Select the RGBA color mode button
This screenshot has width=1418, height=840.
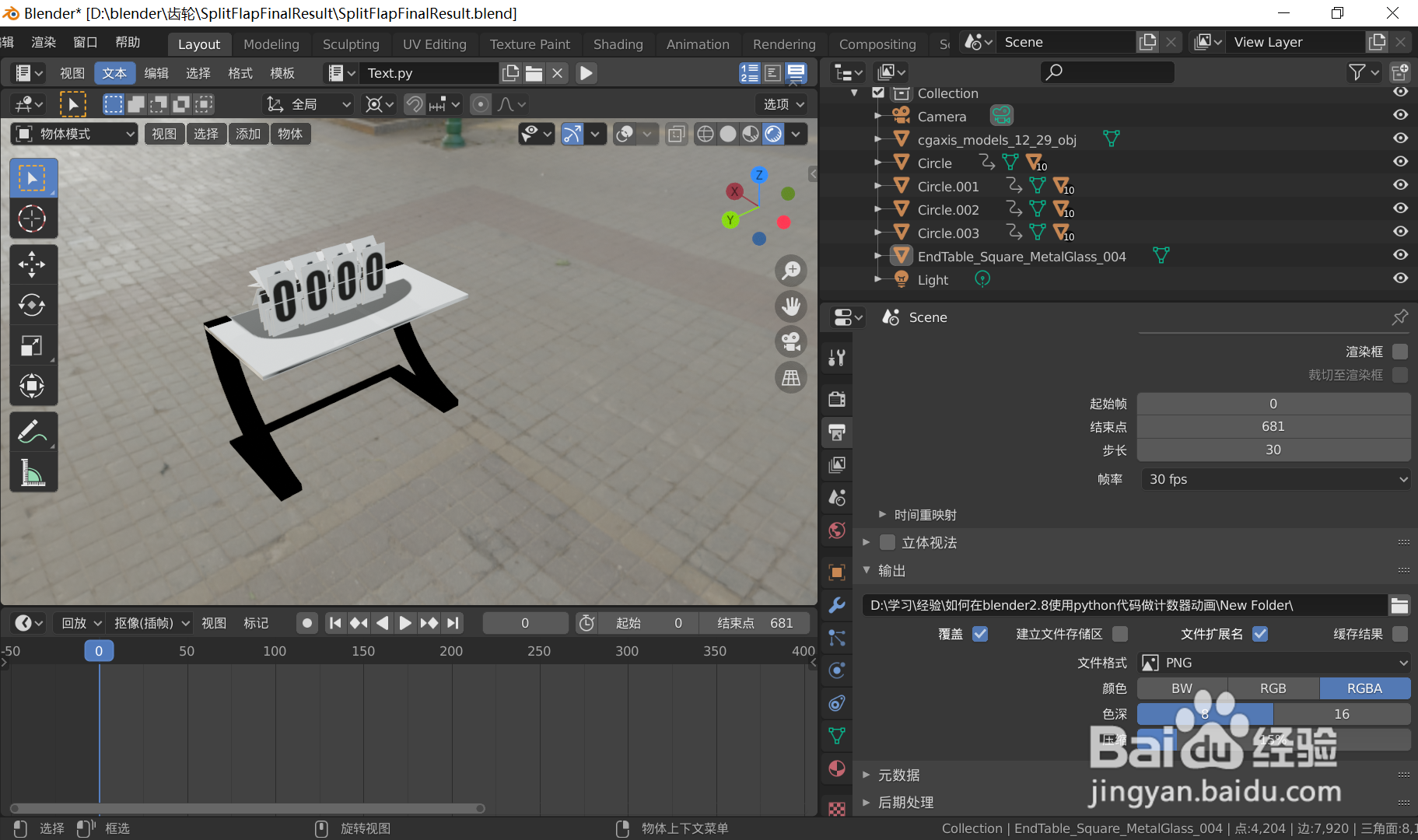[x=1364, y=688]
